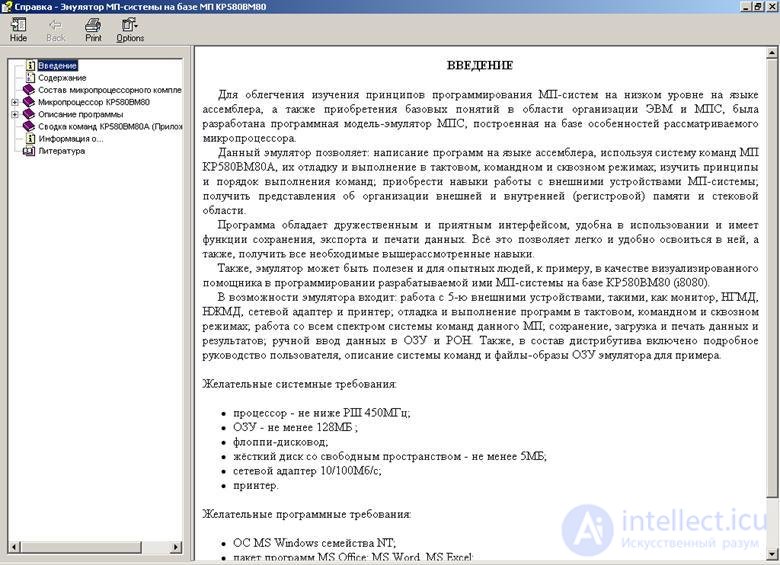Select the Описание программы topic label

80,114
